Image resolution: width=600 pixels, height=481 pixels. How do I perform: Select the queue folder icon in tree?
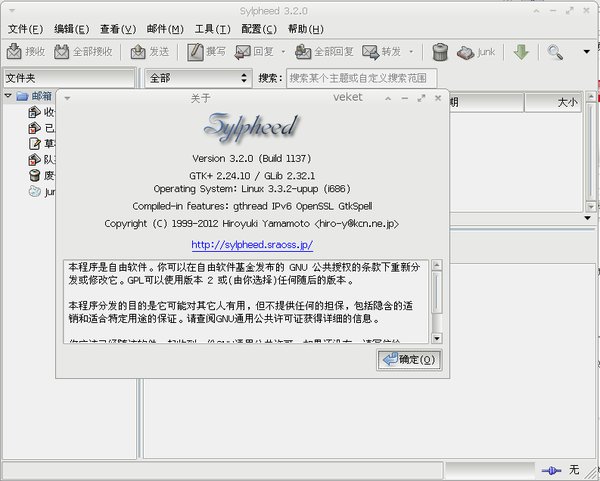pos(34,160)
